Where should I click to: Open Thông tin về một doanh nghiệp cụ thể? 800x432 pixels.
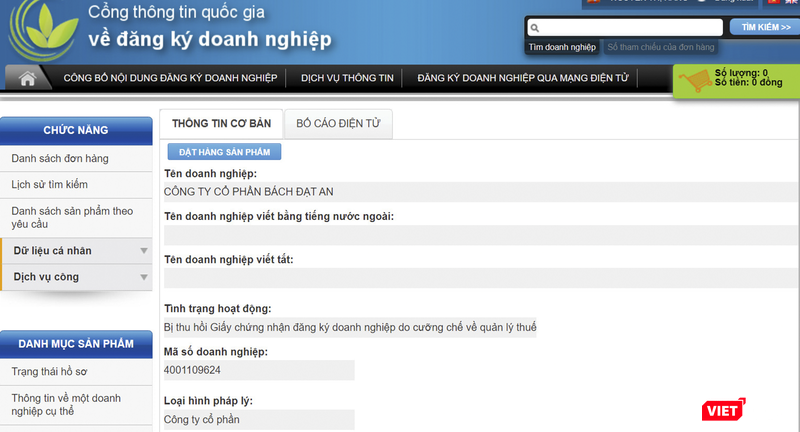pyautogui.click(x=66, y=404)
